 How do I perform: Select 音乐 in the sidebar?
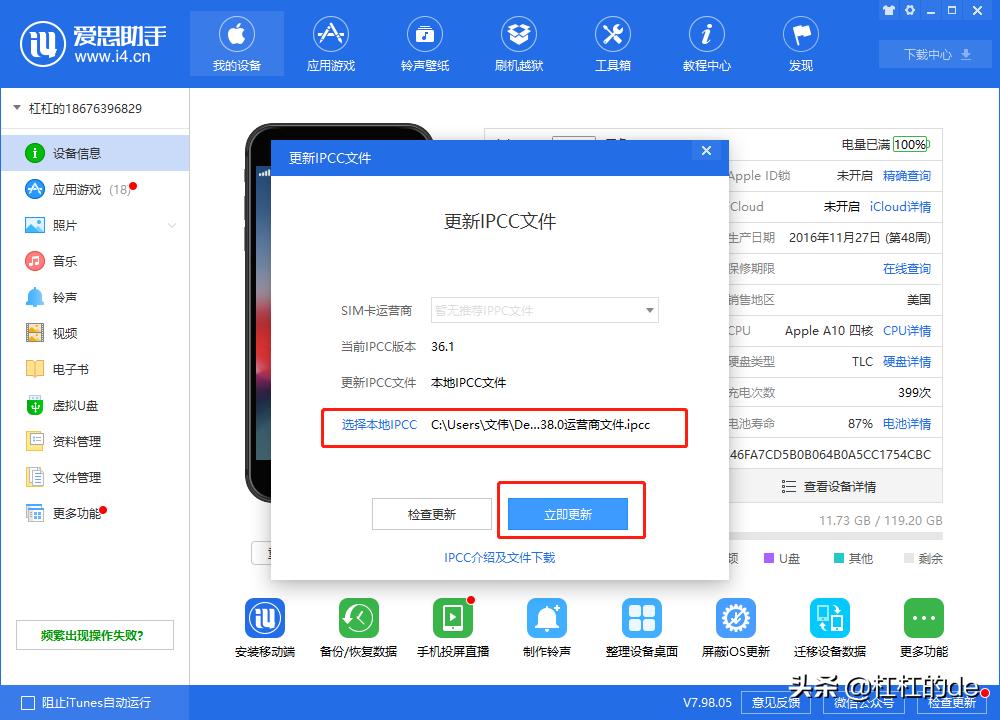62,261
